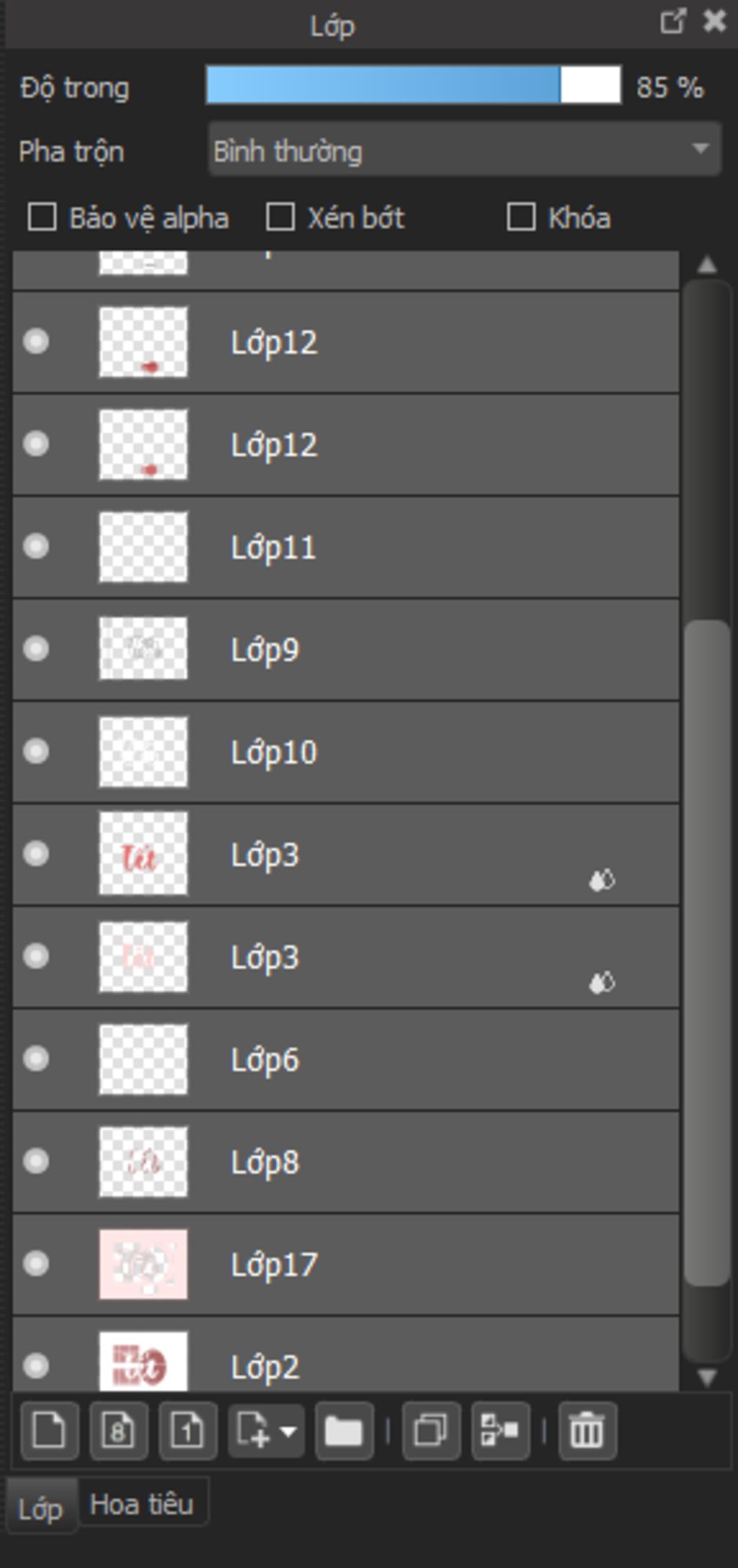This screenshot has width=738, height=1568.
Task: Select the Lớp11 layer
Action: pyautogui.click(x=346, y=547)
